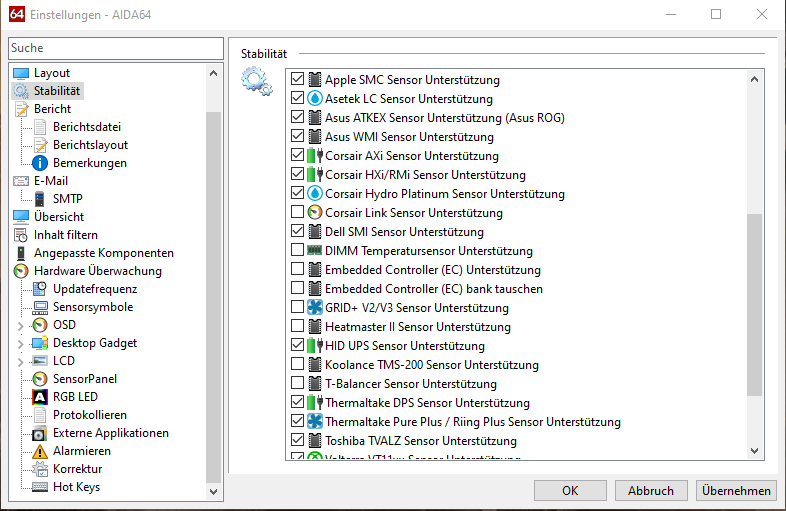The width and height of the screenshot is (786, 511).
Task: Click sensor list scroll down arrow
Action: 754,451
